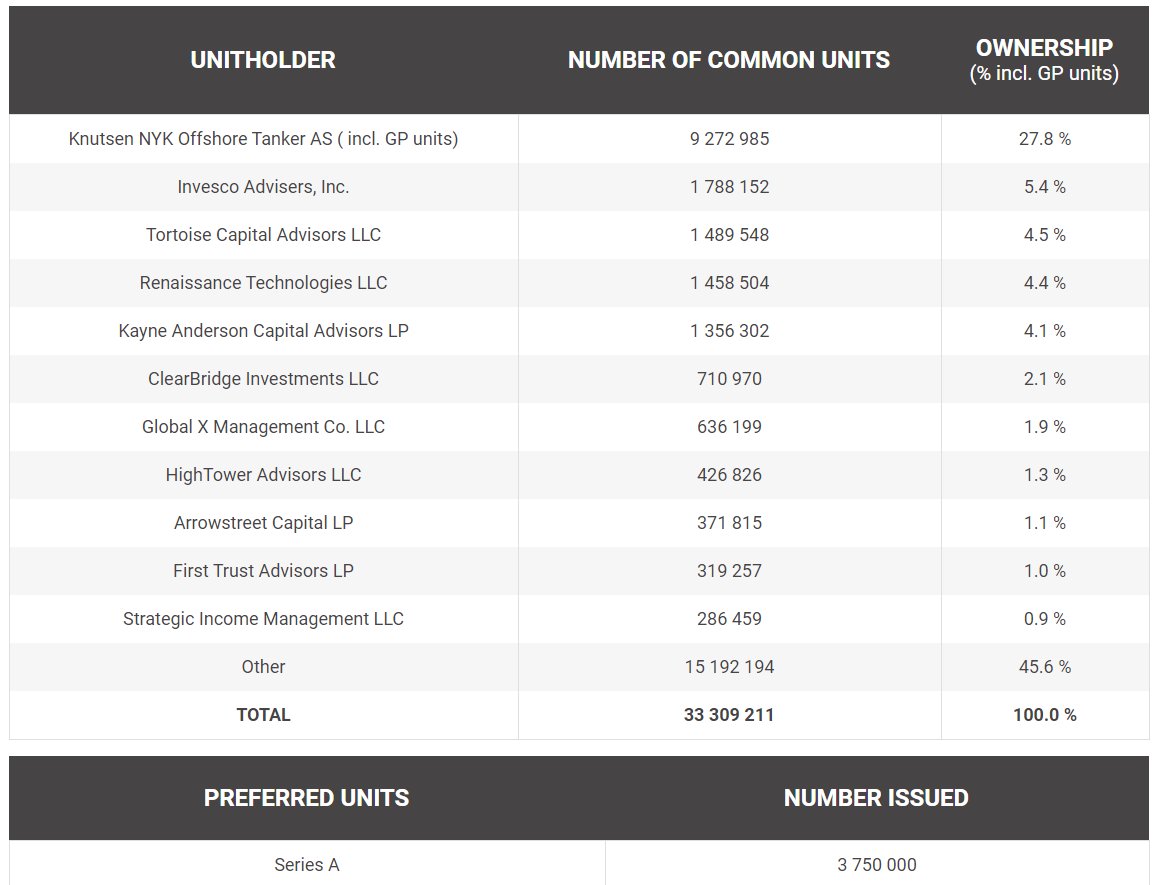
Task: Click the 4.1 % ownership cell
Action: coord(1045,331)
